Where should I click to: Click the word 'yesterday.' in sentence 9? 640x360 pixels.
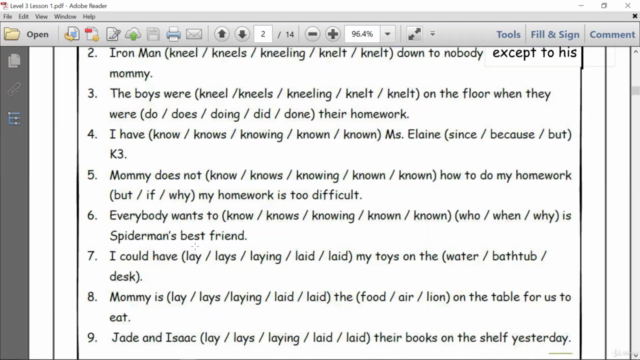pyautogui.click(x=541, y=338)
